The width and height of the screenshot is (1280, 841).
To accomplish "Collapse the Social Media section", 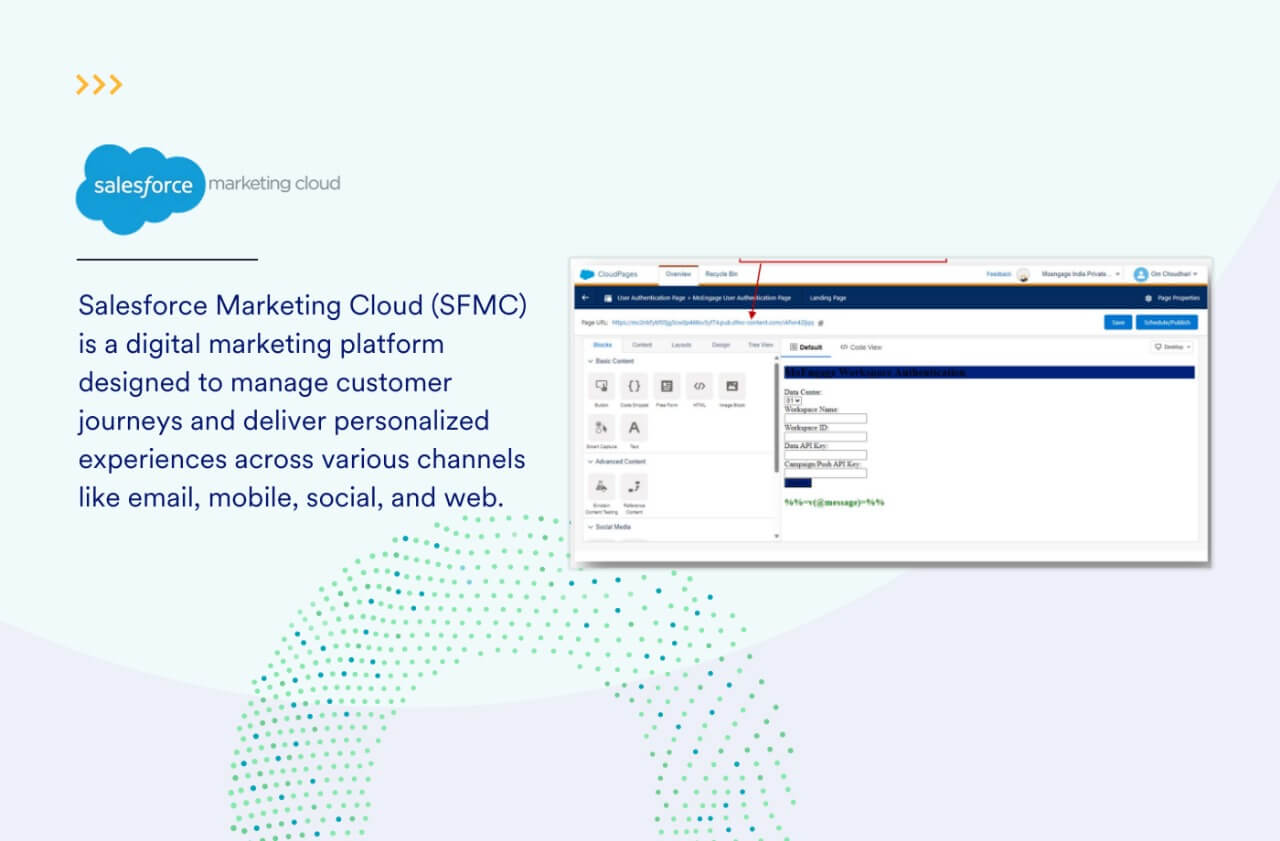I will click(590, 527).
